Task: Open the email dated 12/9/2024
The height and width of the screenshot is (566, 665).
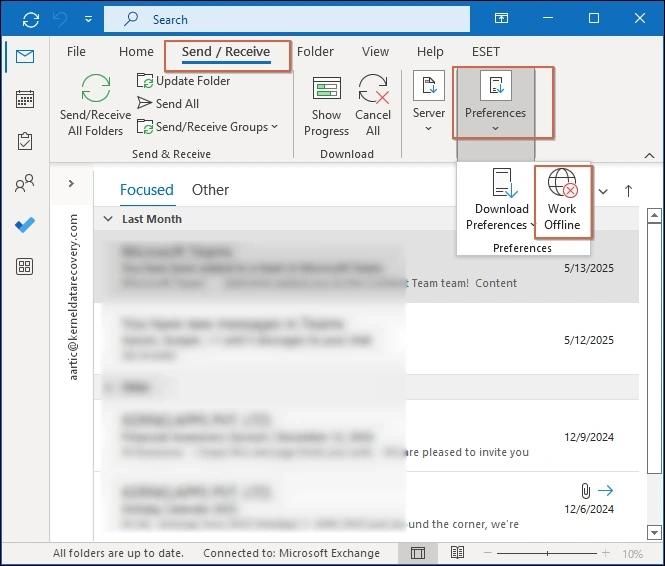Action: (366, 436)
